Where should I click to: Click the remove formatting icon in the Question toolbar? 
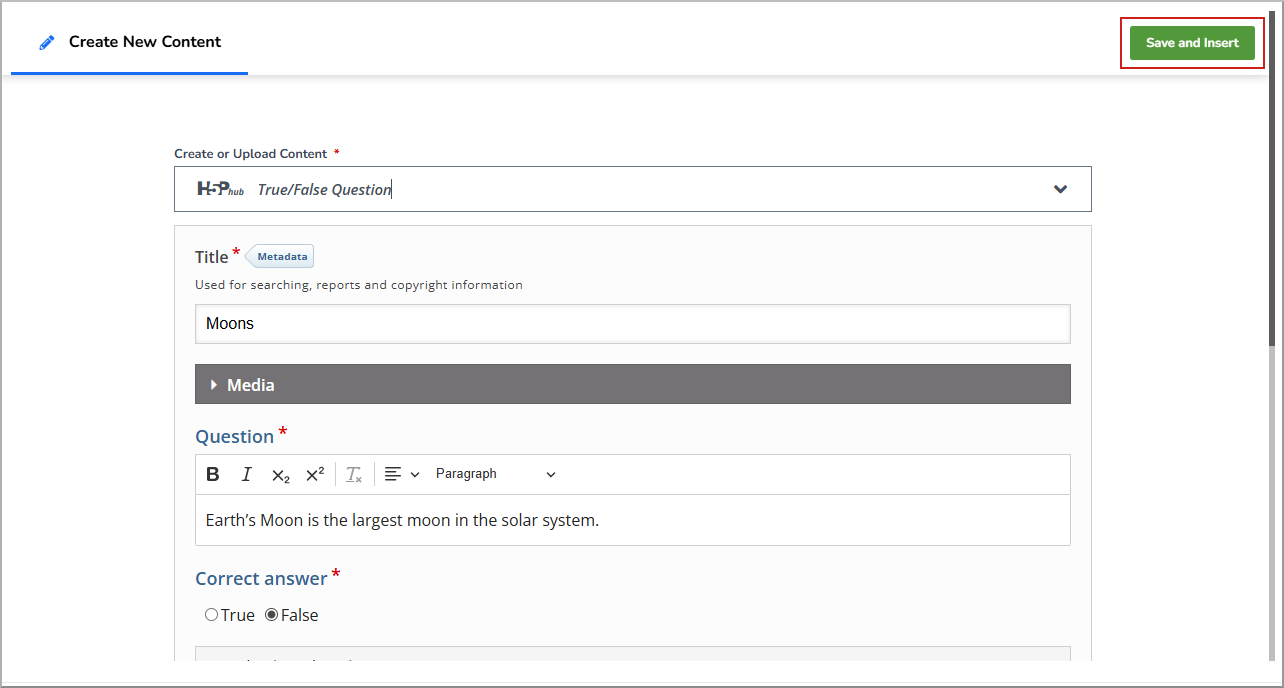point(352,473)
